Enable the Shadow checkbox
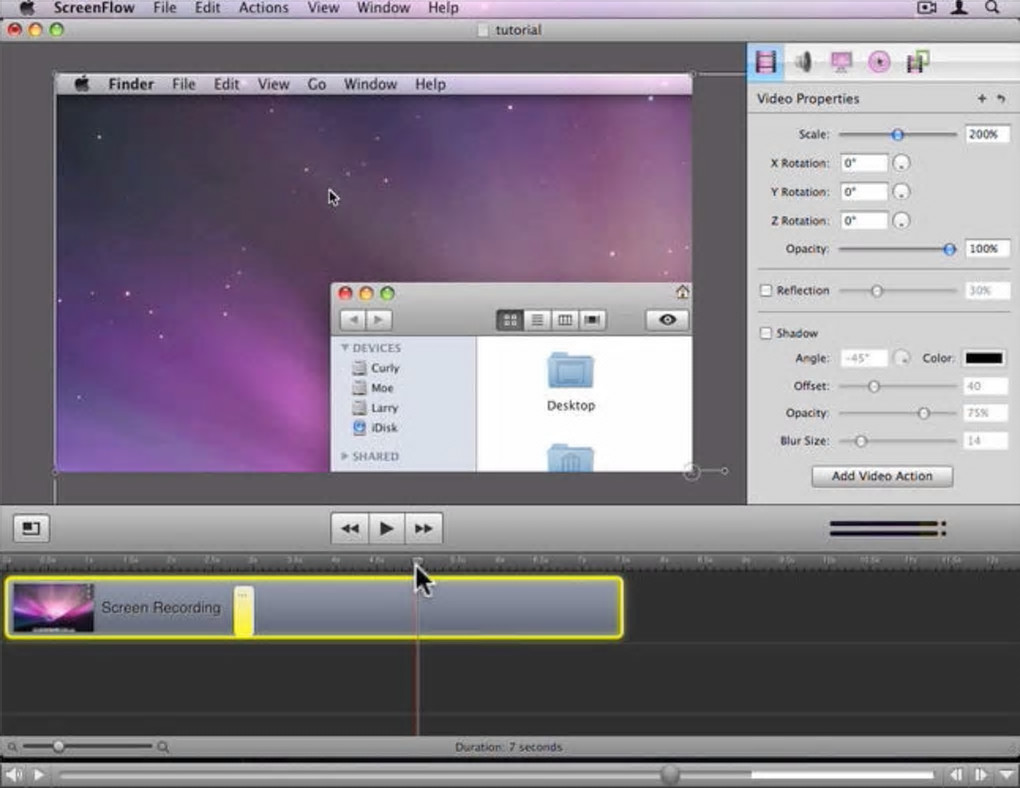The image size is (1020, 788). click(x=766, y=333)
